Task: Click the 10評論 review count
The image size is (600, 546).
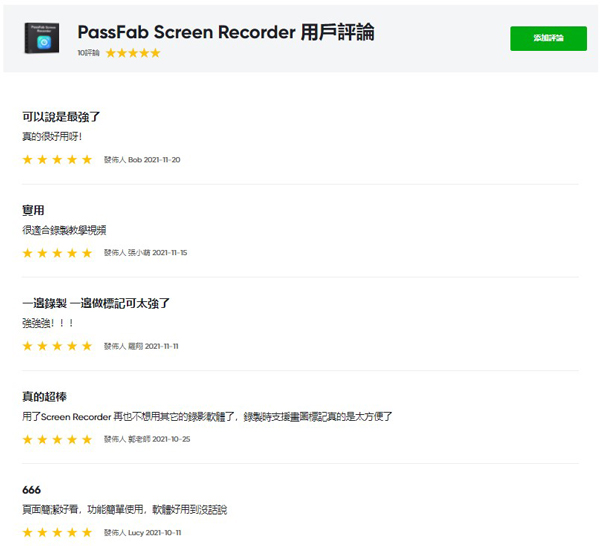Action: coord(89,53)
